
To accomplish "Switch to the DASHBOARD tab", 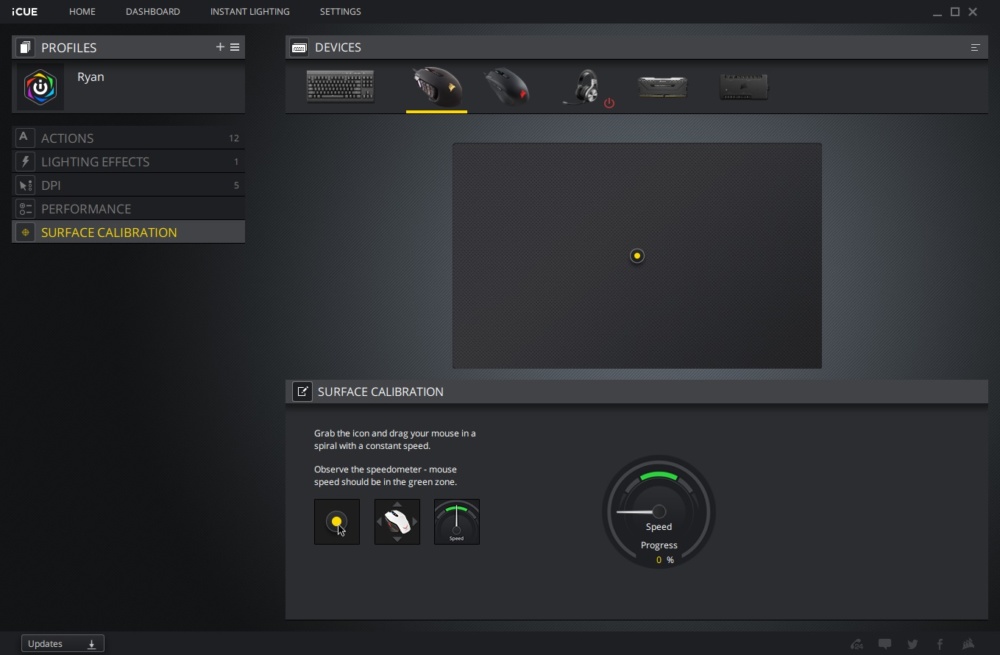I will pos(152,11).
